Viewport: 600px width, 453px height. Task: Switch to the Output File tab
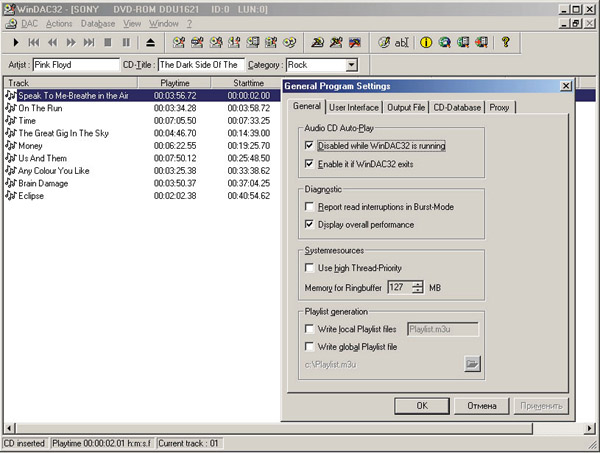[x=406, y=108]
